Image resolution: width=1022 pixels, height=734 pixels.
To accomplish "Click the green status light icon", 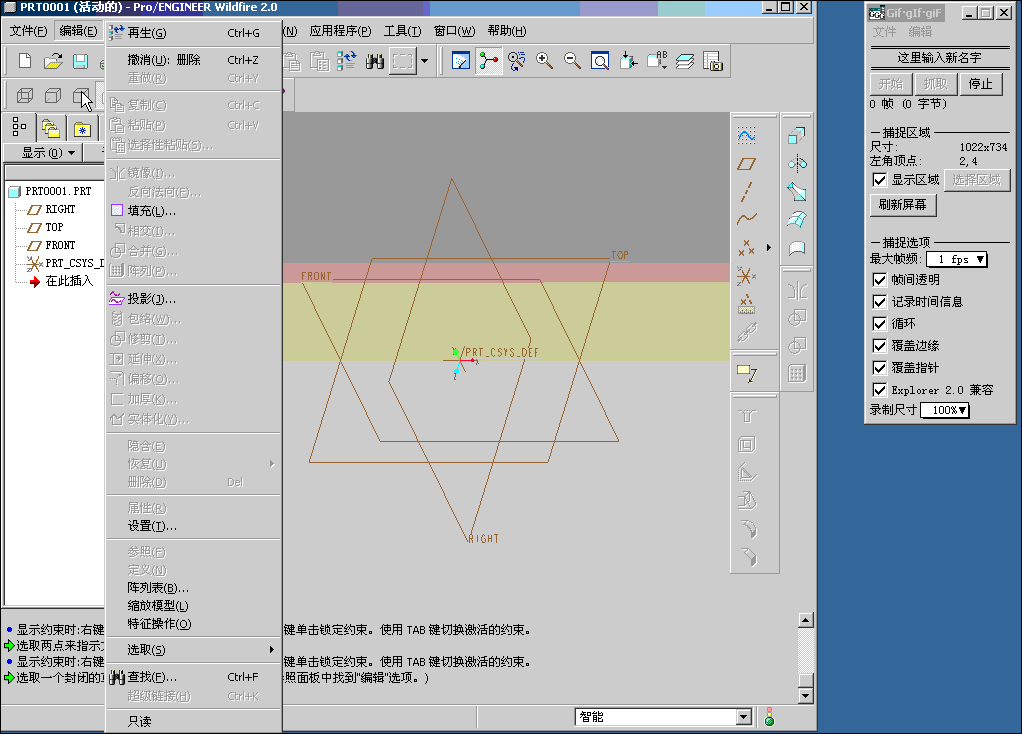I will 769,717.
